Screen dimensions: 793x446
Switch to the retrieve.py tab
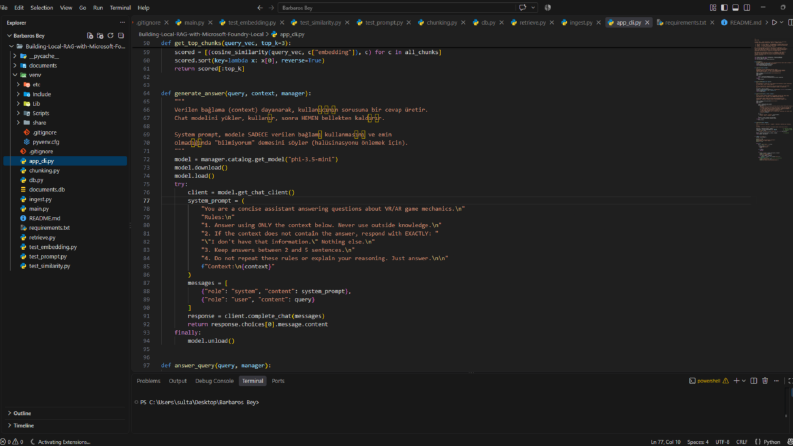[532, 23]
